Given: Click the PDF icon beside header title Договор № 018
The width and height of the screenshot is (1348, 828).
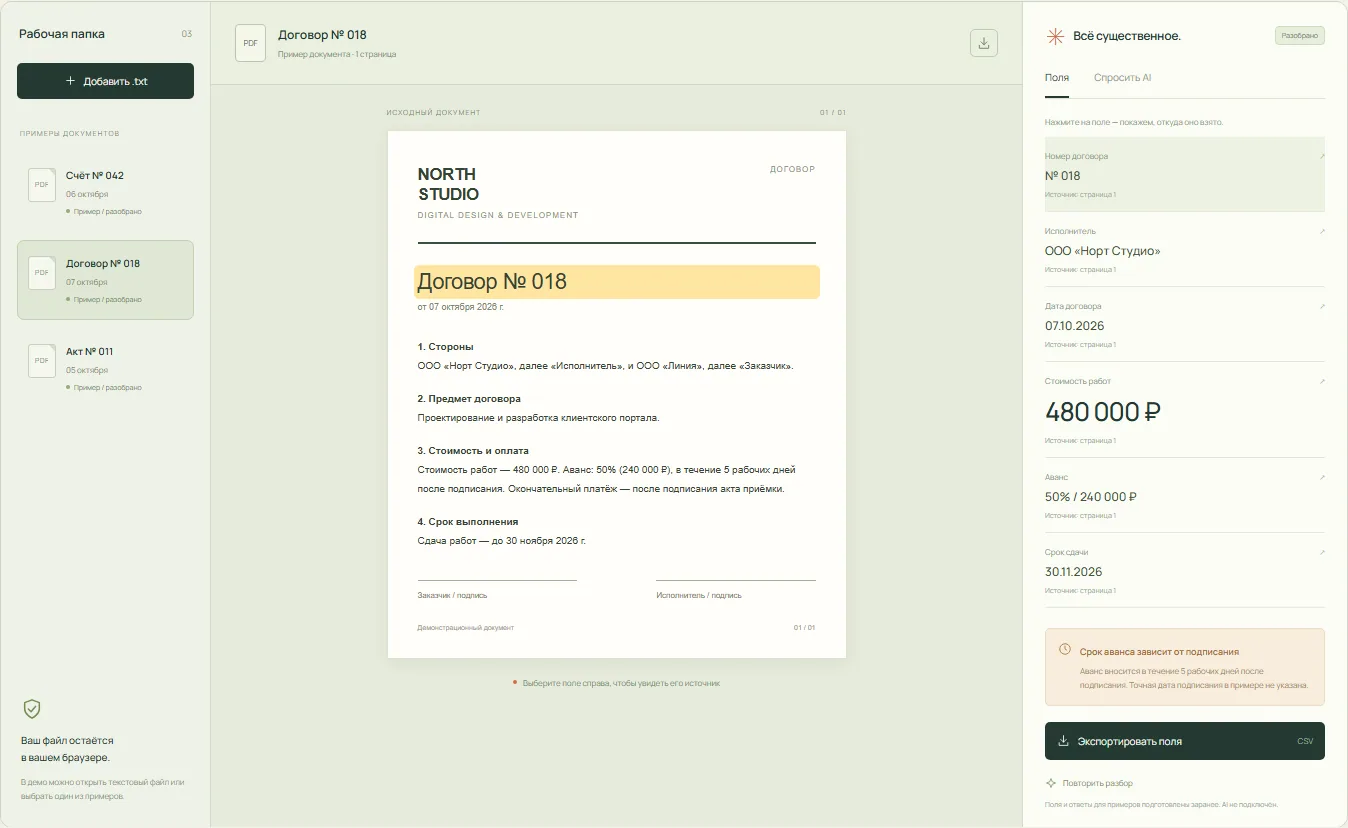Looking at the screenshot, I should [x=251, y=43].
